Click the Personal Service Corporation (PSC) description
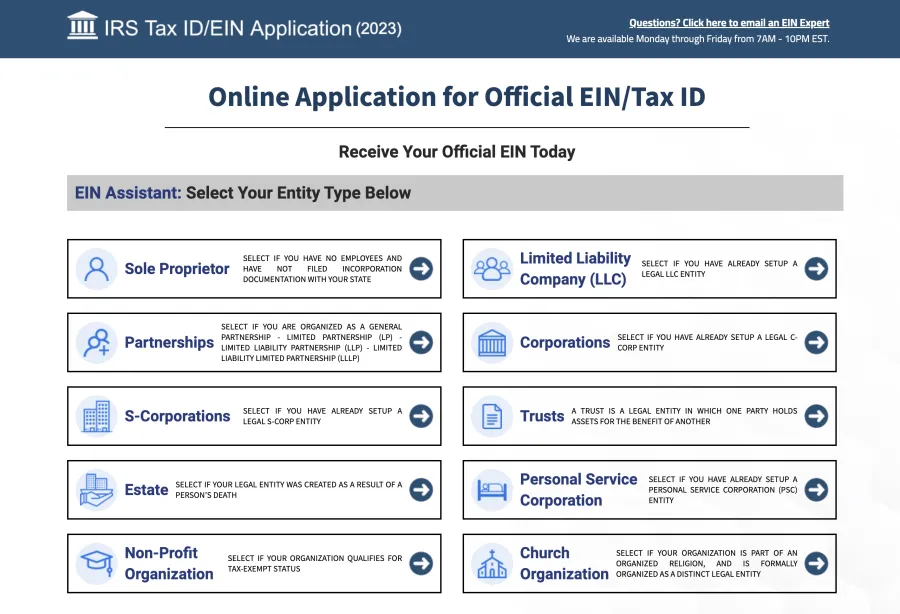This screenshot has height=614, width=900. tap(723, 489)
